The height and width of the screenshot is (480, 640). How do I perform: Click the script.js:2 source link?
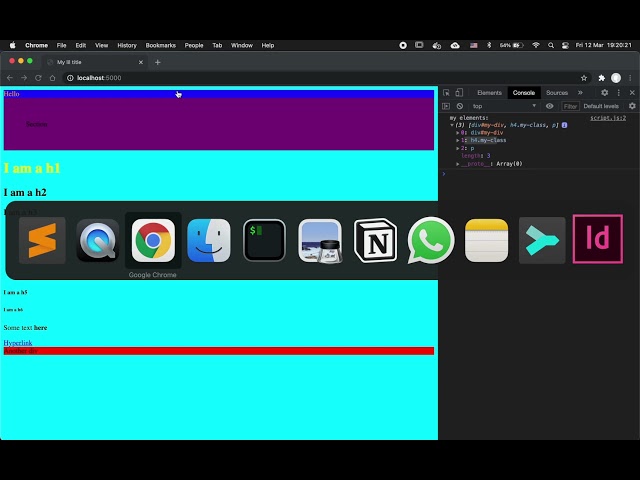pos(607,118)
